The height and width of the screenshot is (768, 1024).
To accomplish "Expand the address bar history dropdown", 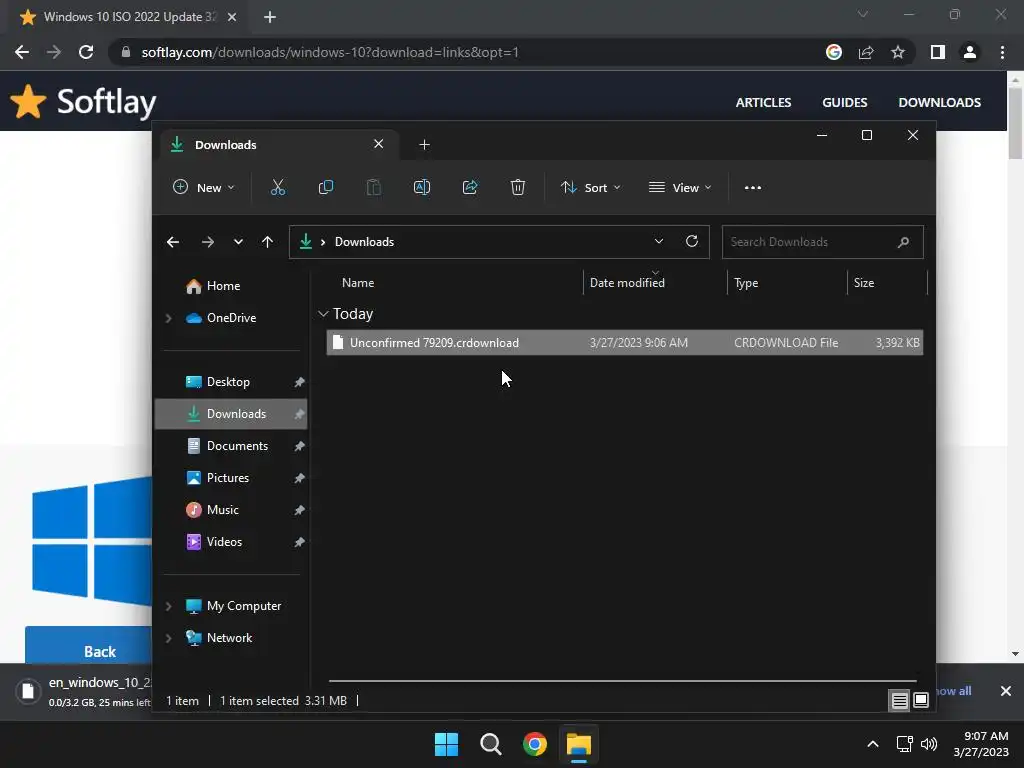I will tap(659, 241).
